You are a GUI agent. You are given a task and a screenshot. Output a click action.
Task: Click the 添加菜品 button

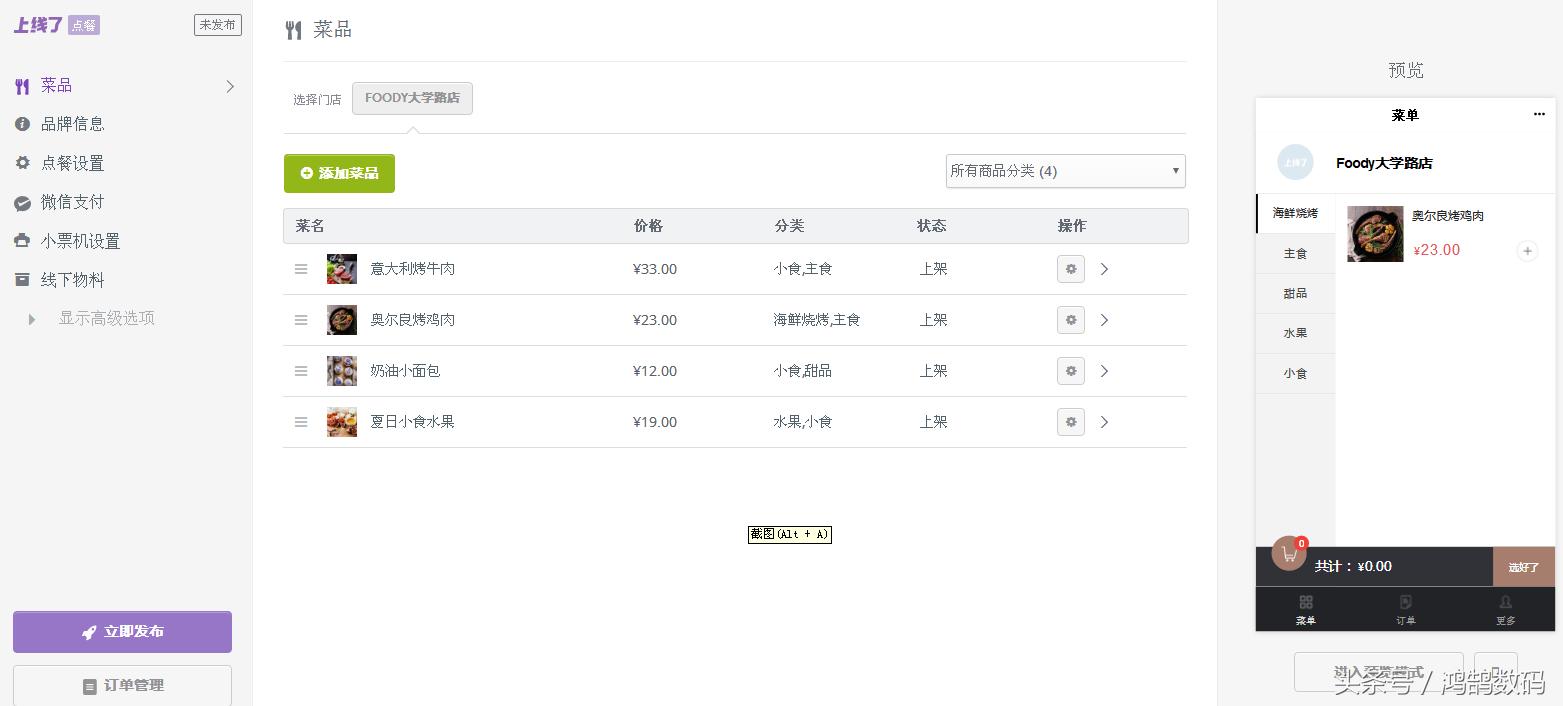coord(339,173)
